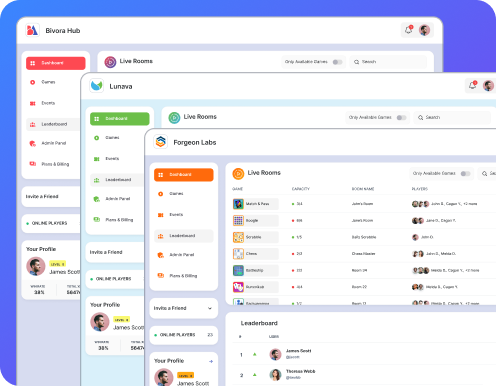Open Events in Lunava sidebar
The height and width of the screenshot is (386, 496).
click(117, 159)
